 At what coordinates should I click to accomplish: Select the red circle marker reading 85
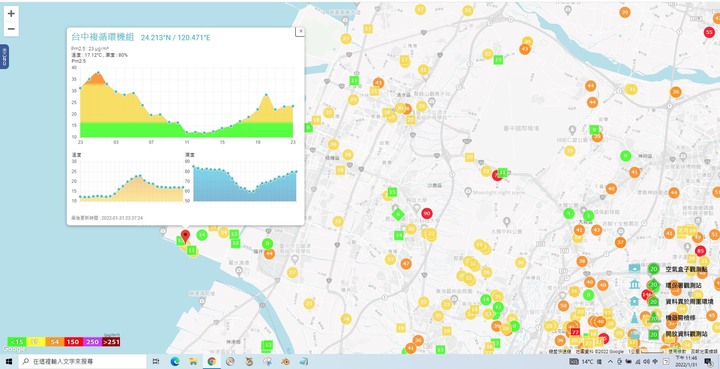700,251
